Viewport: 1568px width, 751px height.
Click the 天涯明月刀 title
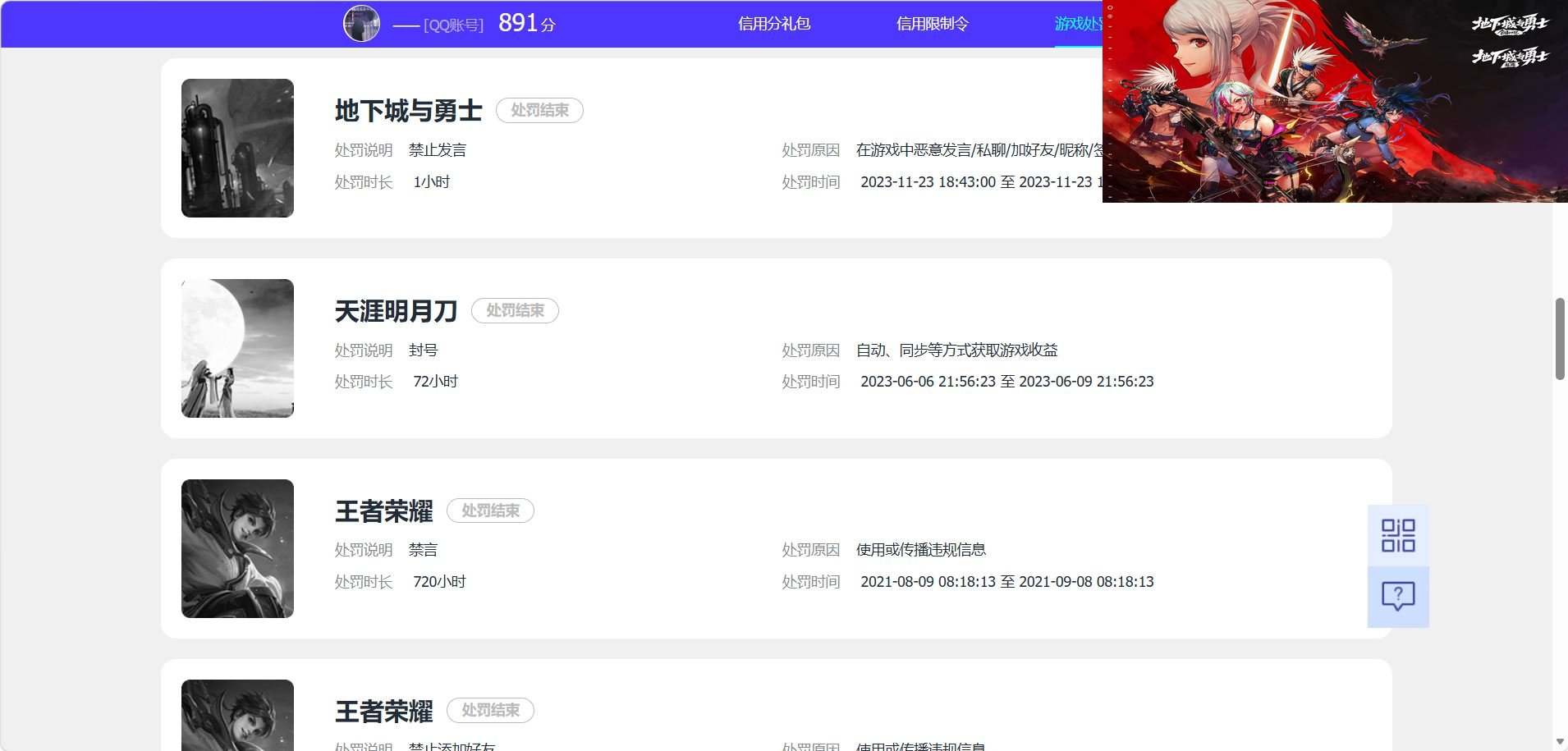tap(396, 311)
